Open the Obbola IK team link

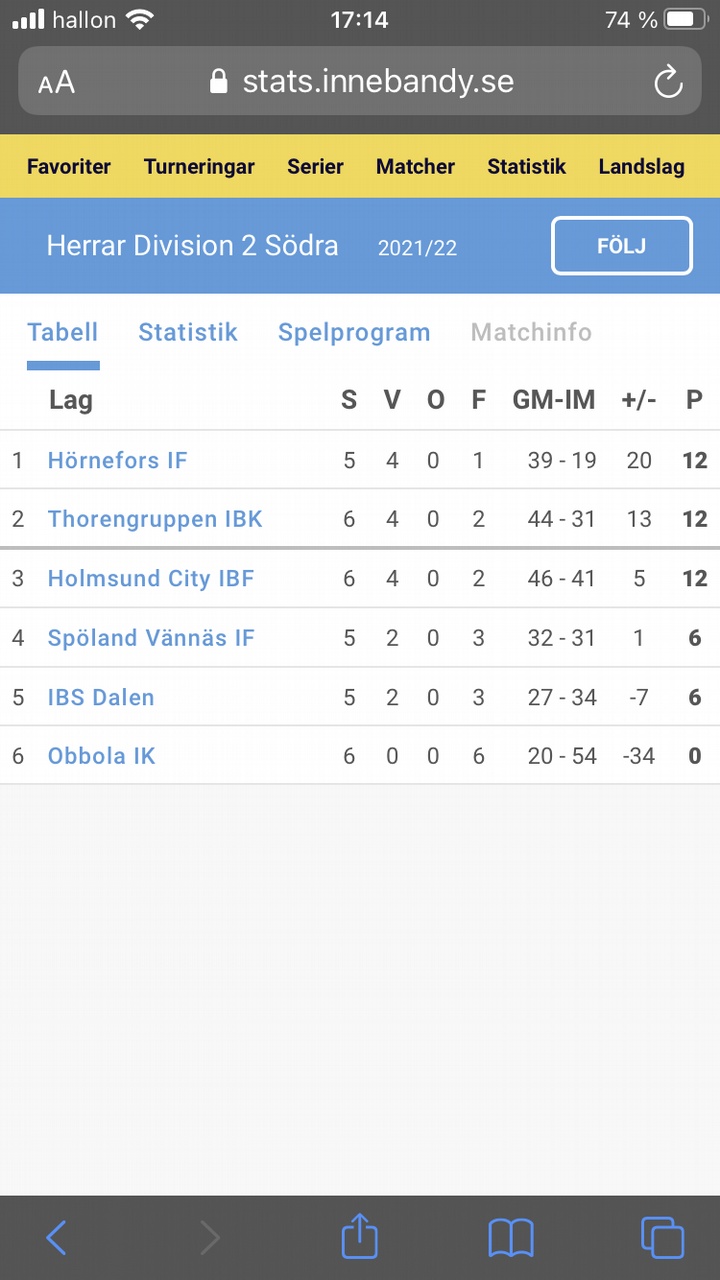tap(102, 756)
